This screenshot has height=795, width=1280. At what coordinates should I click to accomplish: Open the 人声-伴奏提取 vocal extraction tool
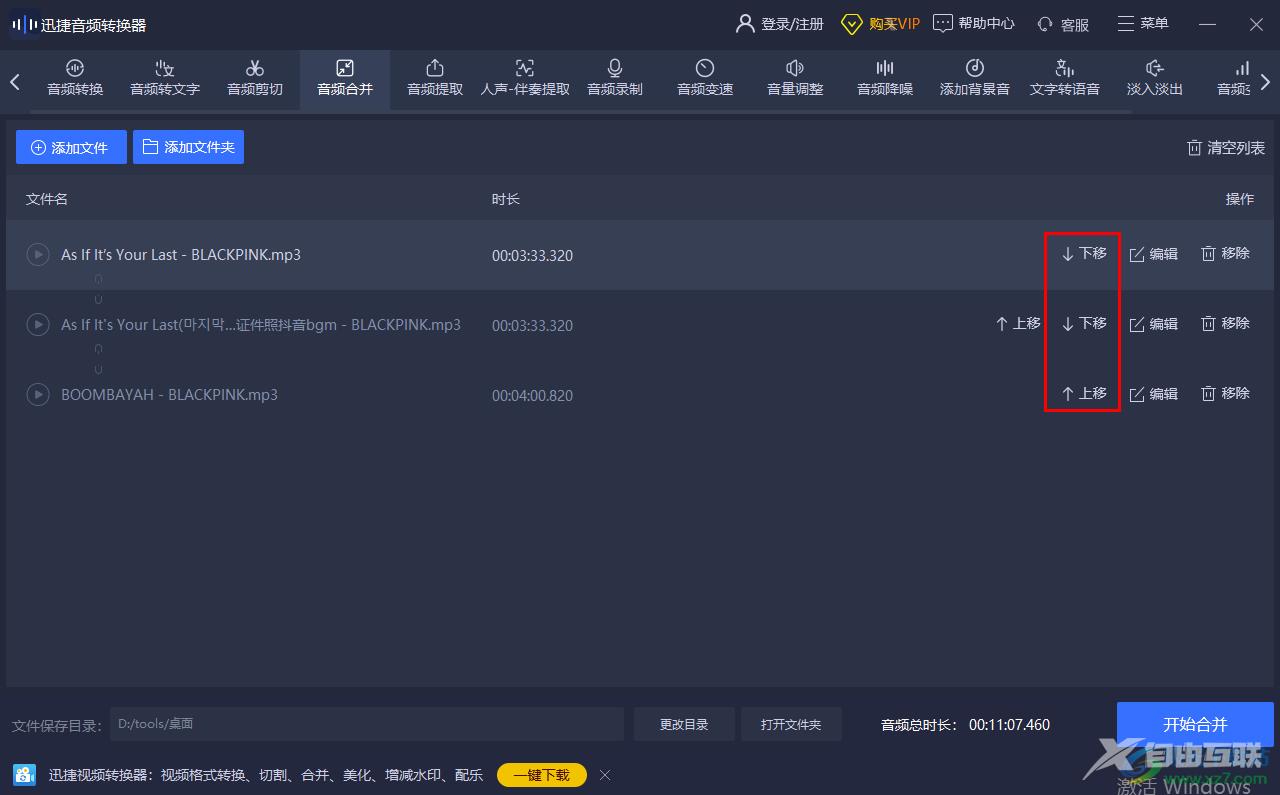click(x=525, y=78)
